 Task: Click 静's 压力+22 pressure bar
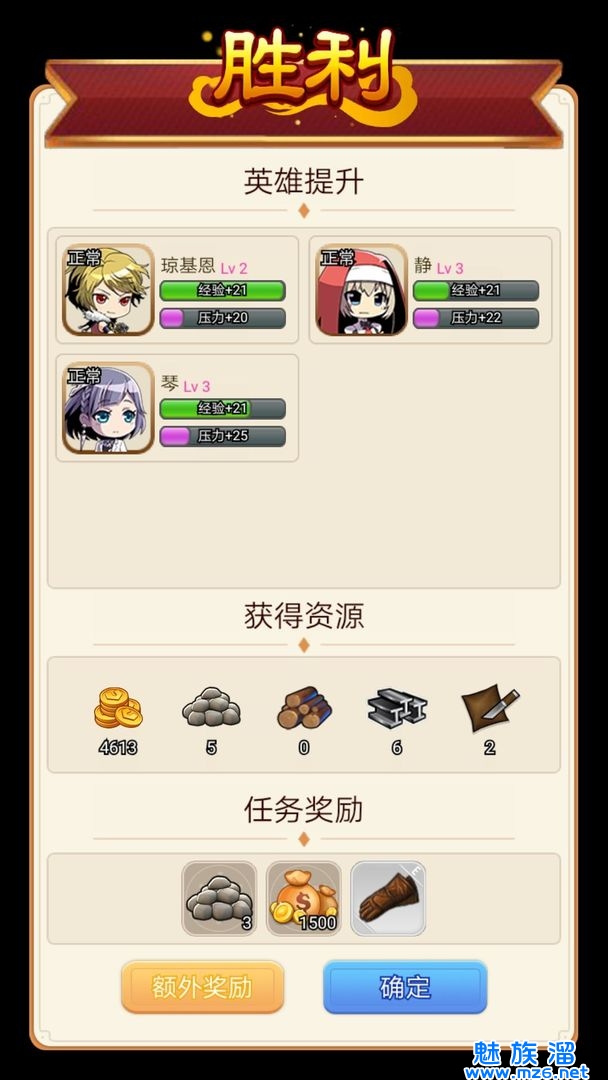pos(476,318)
